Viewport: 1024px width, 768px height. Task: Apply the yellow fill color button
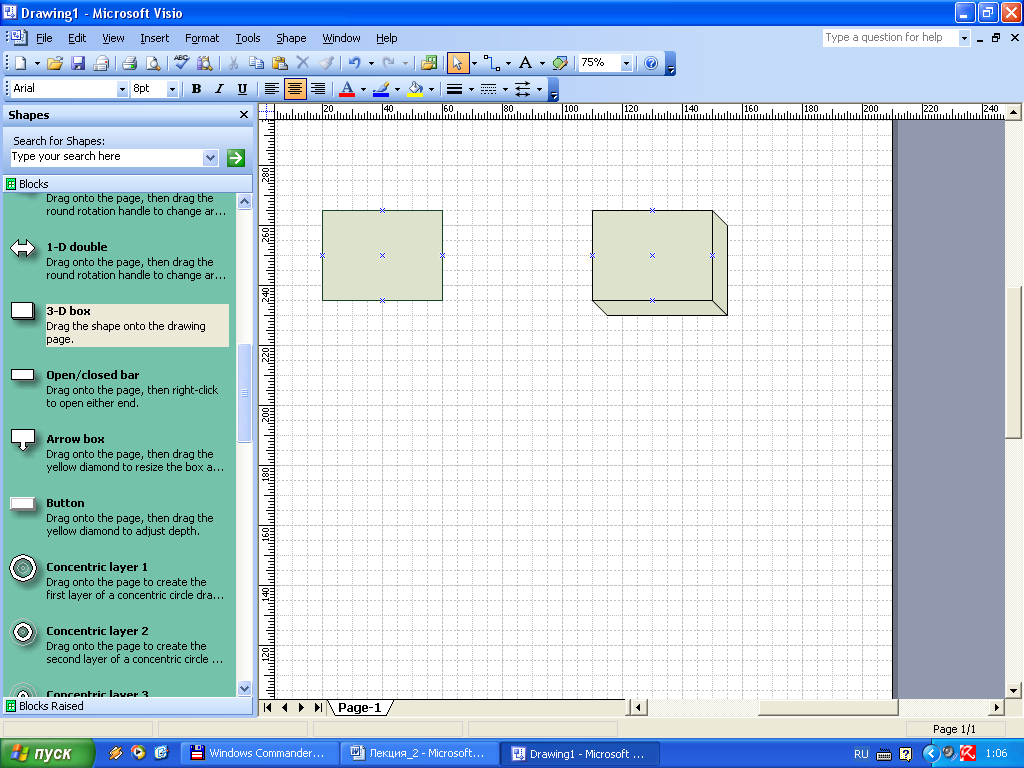[x=415, y=89]
